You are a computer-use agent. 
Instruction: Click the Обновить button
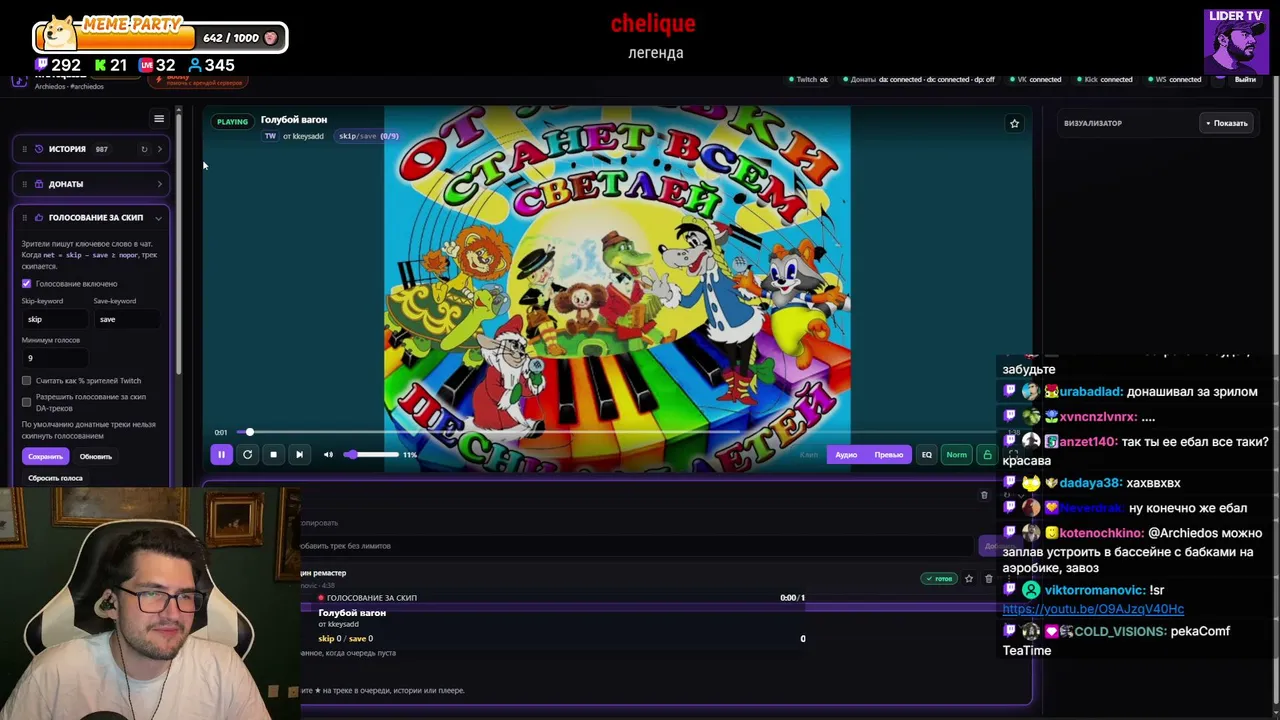point(96,456)
